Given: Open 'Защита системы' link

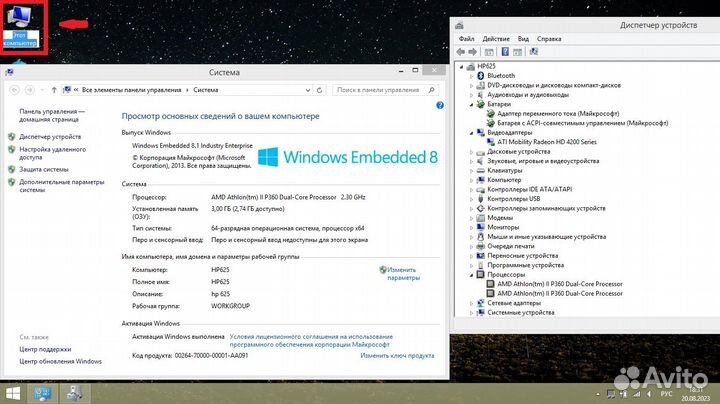Looking at the screenshot, I should click(x=44, y=169).
